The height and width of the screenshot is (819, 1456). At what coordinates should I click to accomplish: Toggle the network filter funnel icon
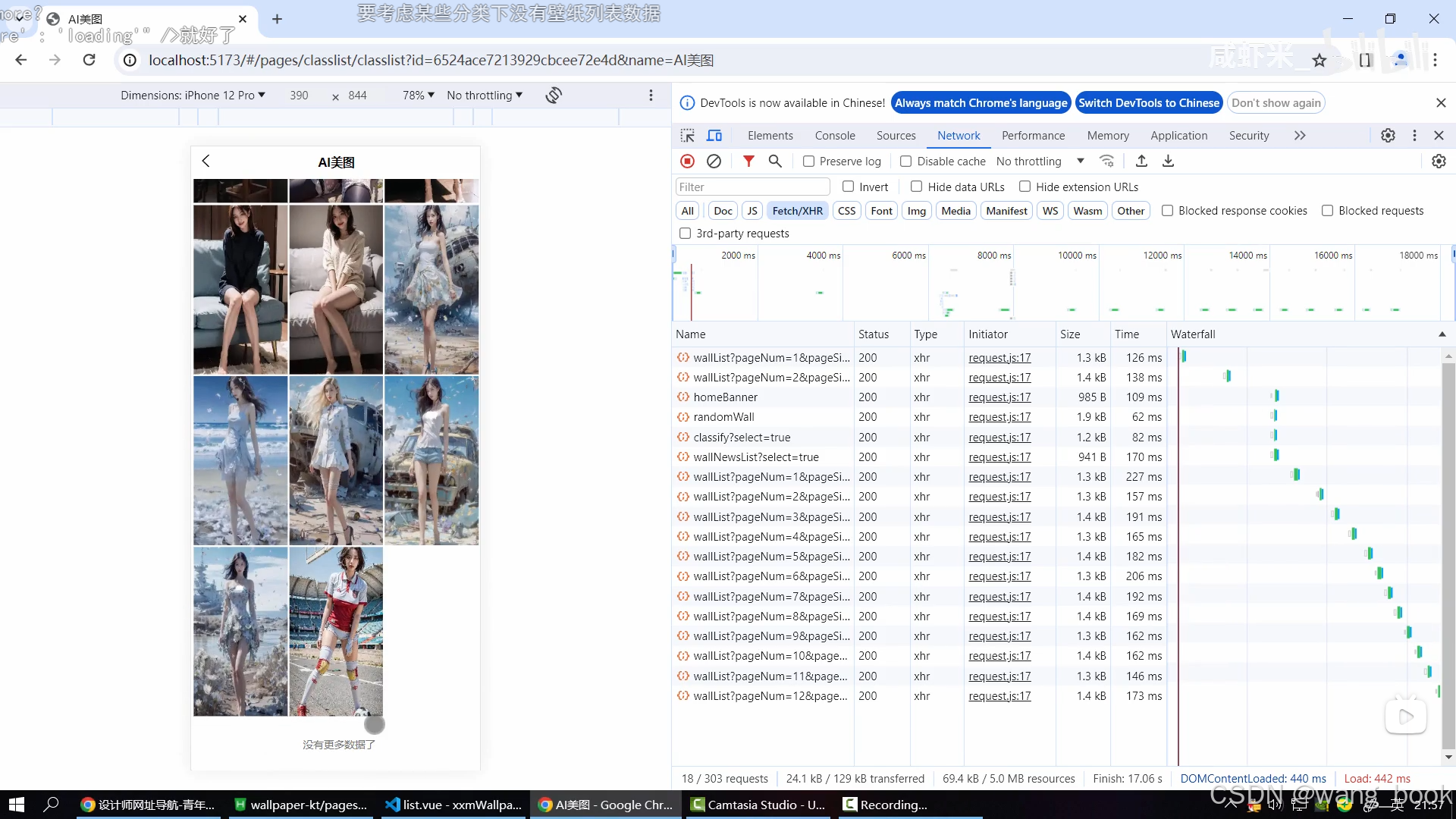tap(748, 161)
